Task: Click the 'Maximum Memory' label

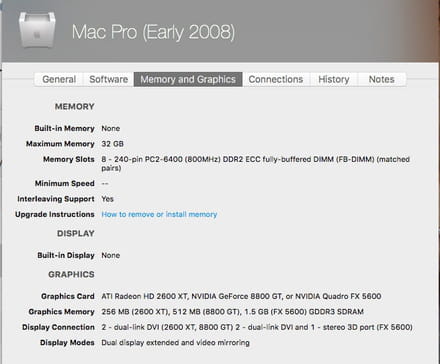Action: tap(60, 144)
